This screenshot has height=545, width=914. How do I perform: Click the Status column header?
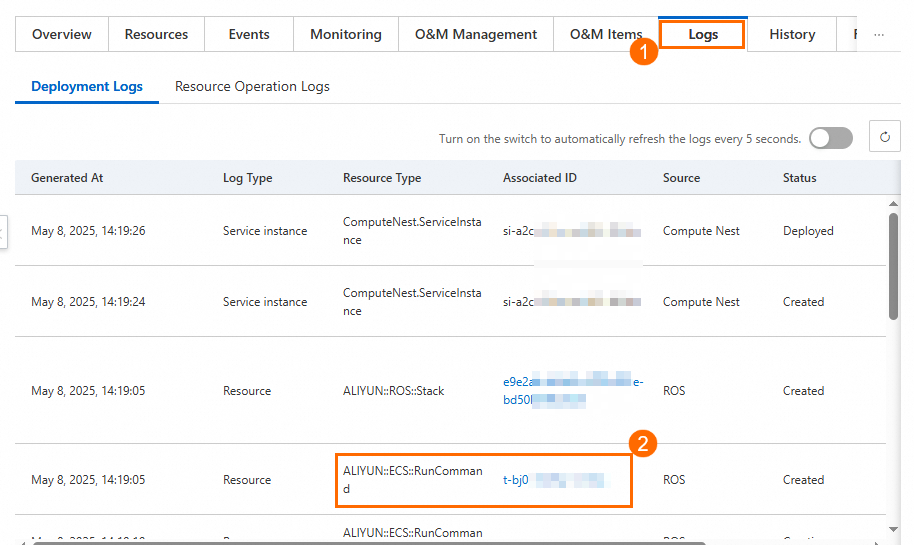pyautogui.click(x=799, y=178)
